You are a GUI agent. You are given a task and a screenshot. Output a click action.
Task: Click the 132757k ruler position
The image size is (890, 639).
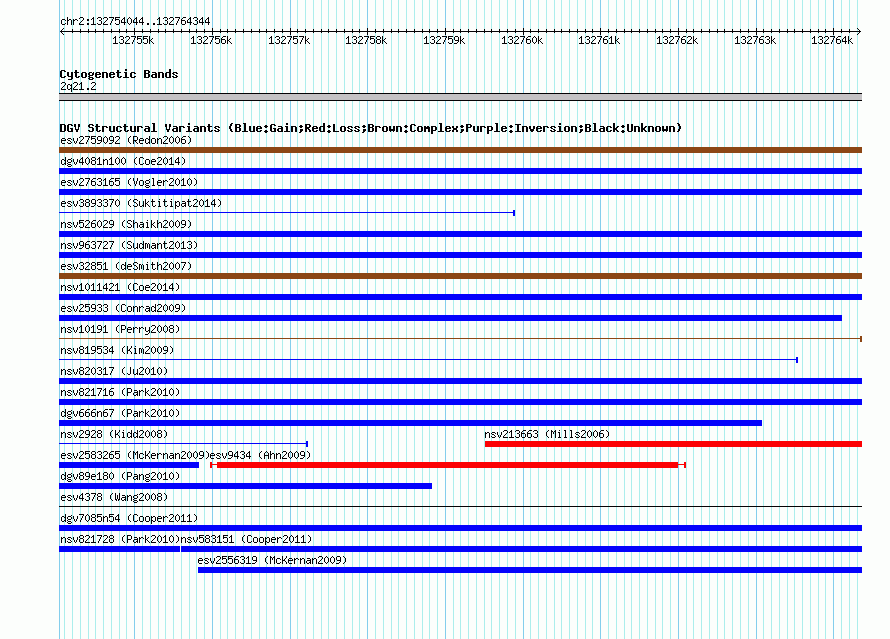tap(289, 40)
